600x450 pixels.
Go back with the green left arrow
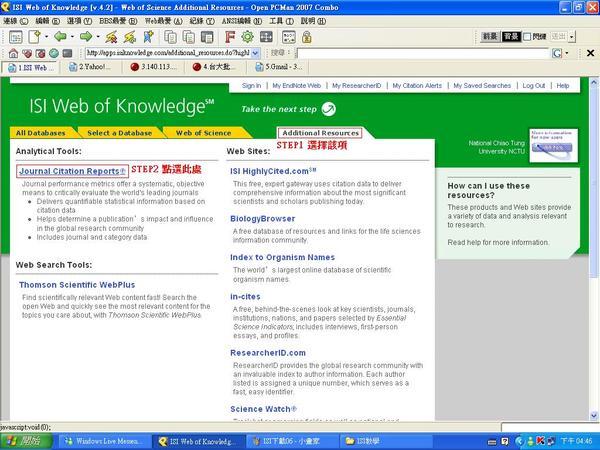(x=60, y=37)
